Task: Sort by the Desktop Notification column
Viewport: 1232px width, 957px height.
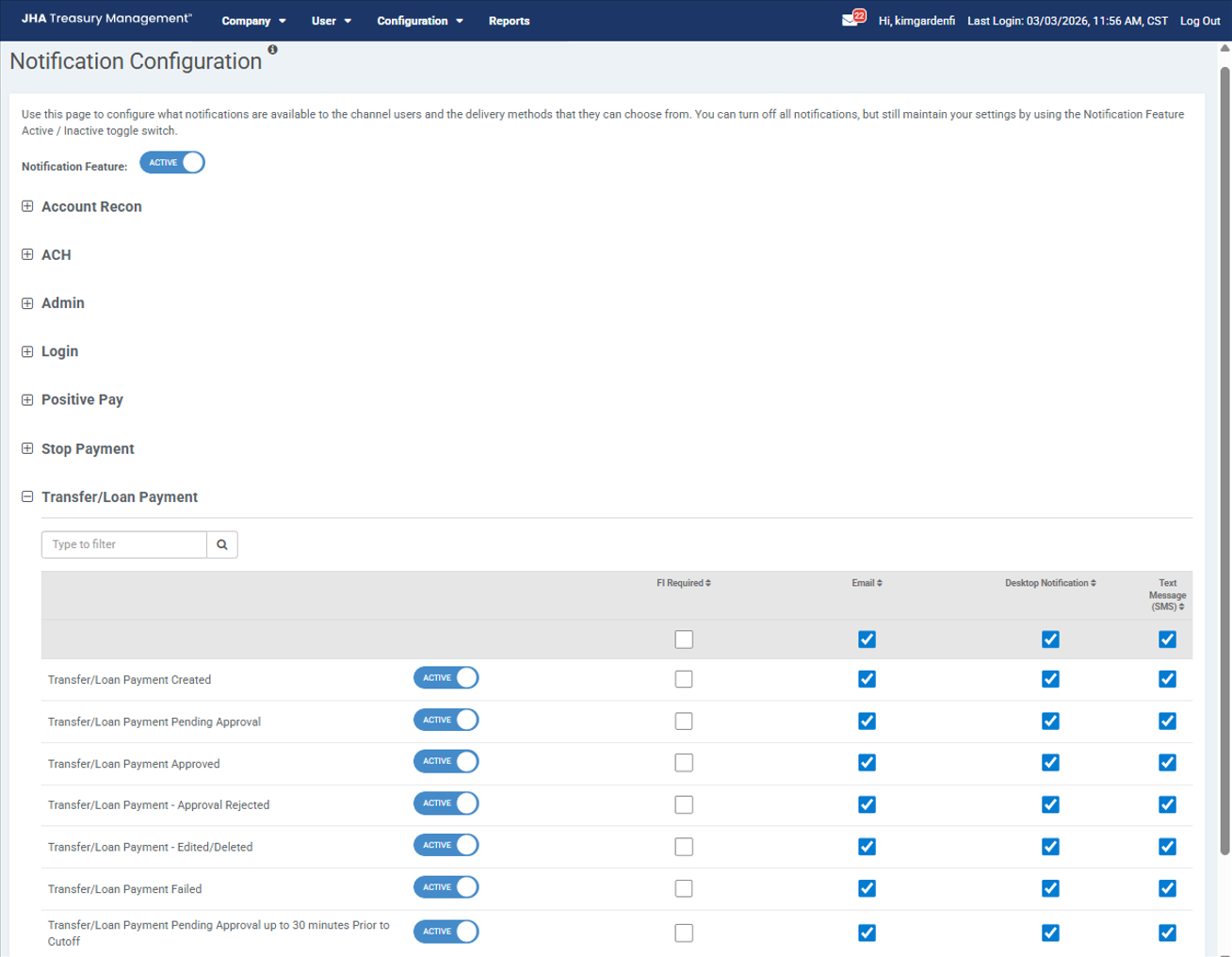Action: (1050, 583)
